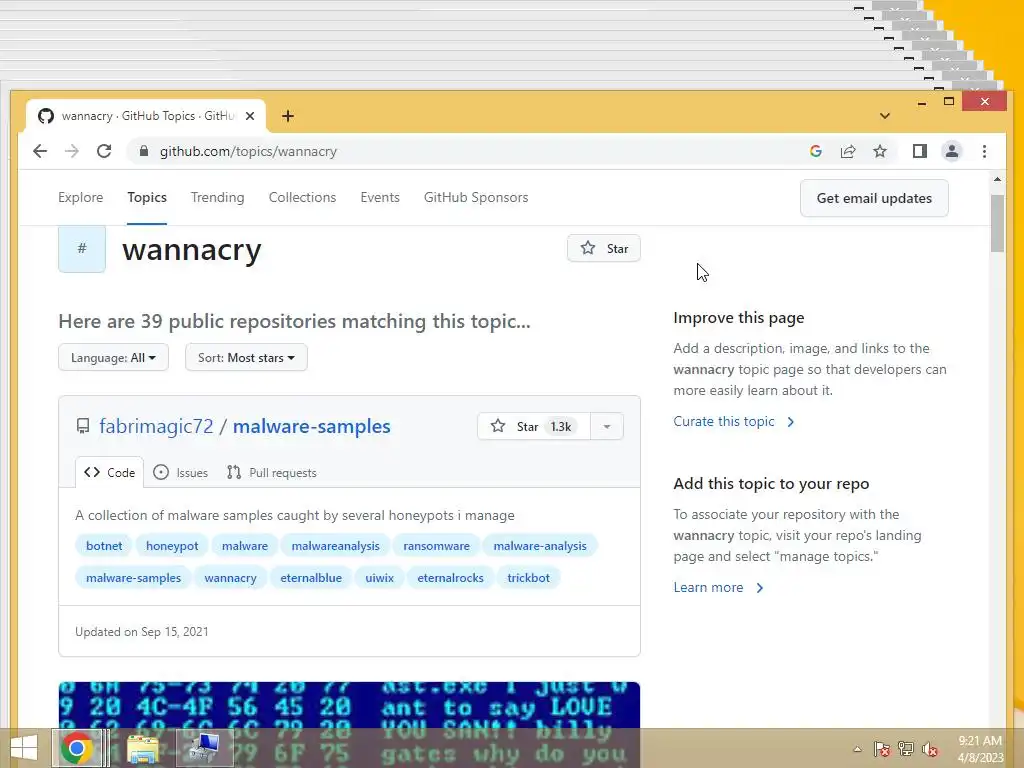The width and height of the screenshot is (1024, 768).
Task: Open File Explorer from taskbar
Action: [x=142, y=749]
